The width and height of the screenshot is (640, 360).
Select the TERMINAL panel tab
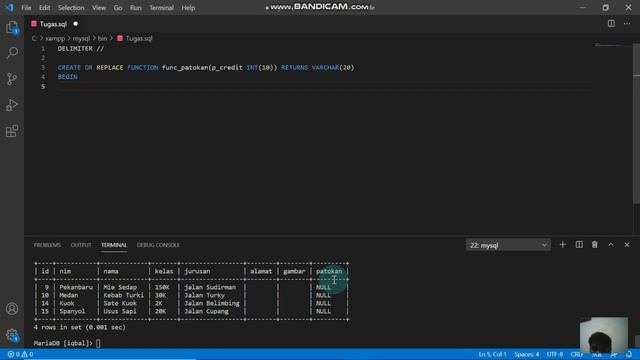coord(114,245)
